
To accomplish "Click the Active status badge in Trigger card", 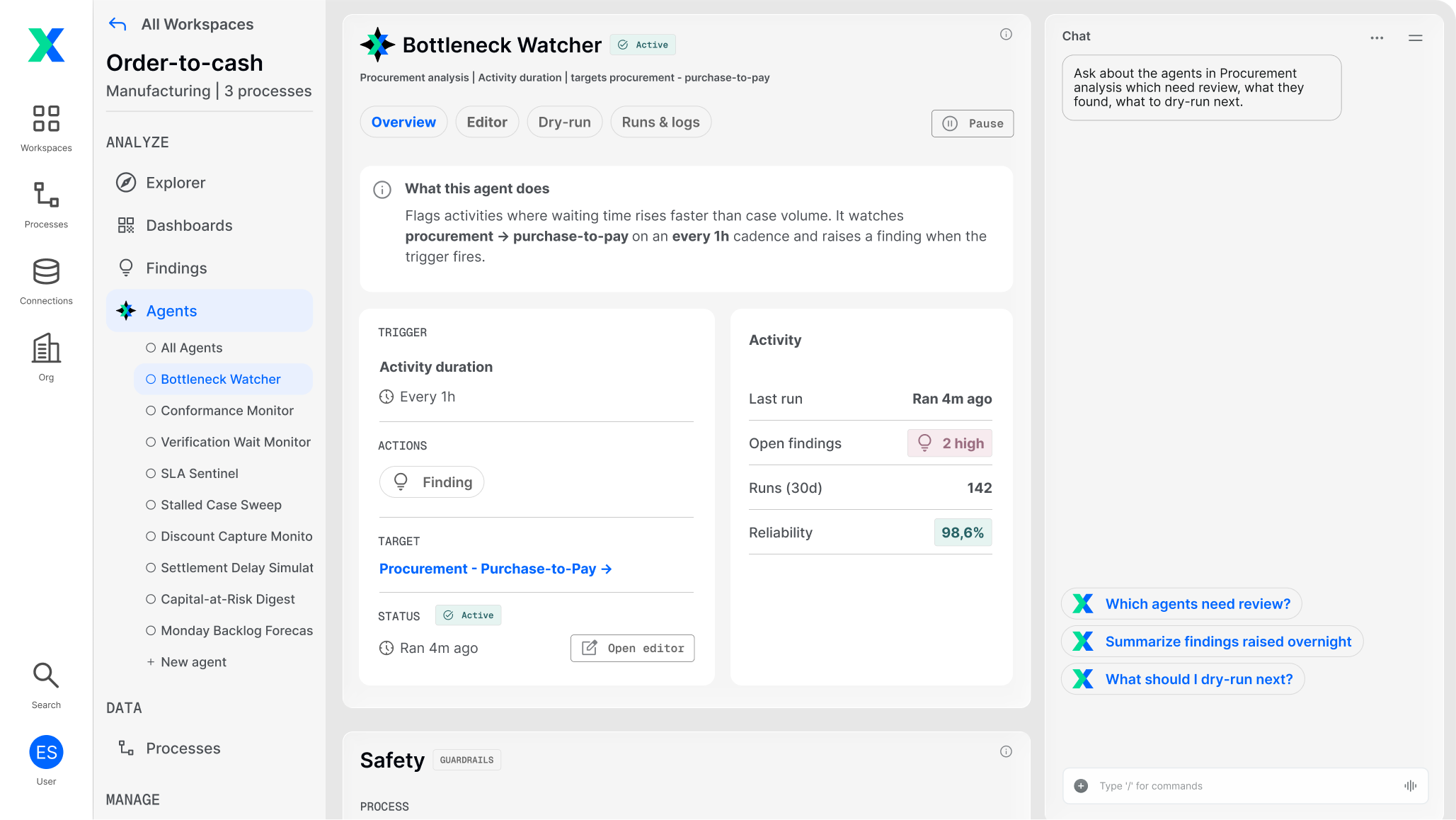I will point(468,615).
